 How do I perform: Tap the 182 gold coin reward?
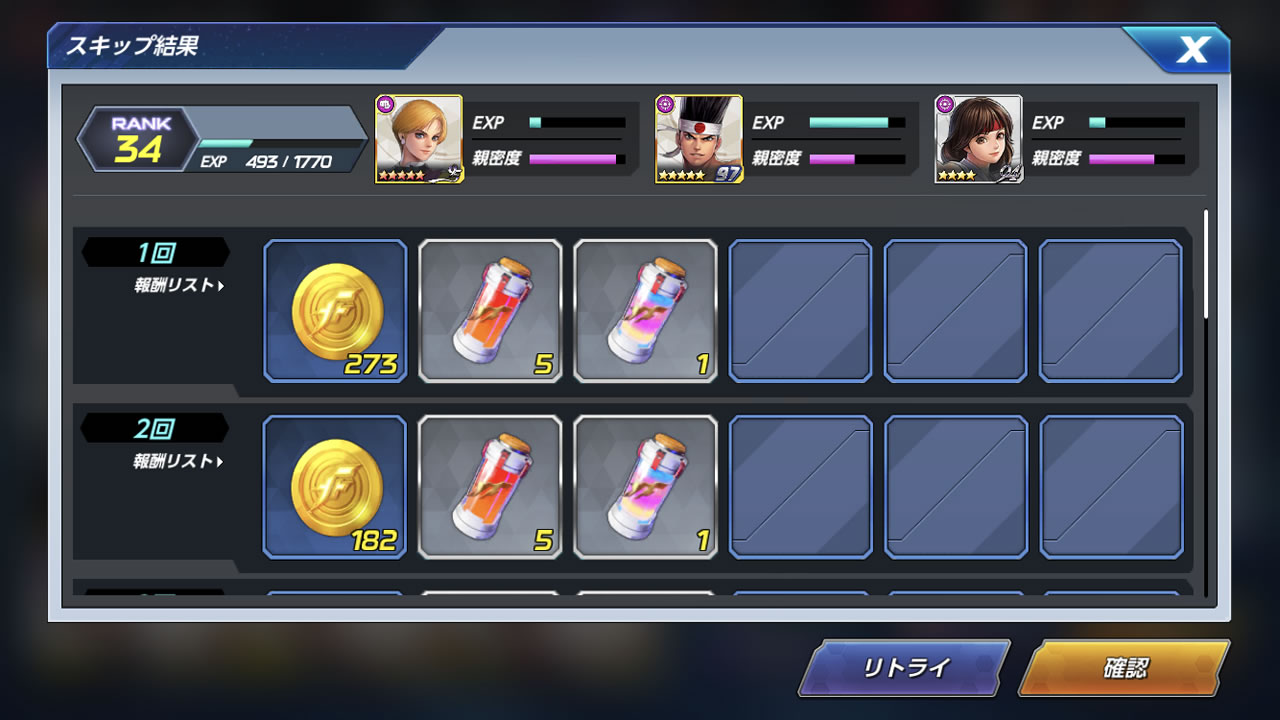[335, 487]
